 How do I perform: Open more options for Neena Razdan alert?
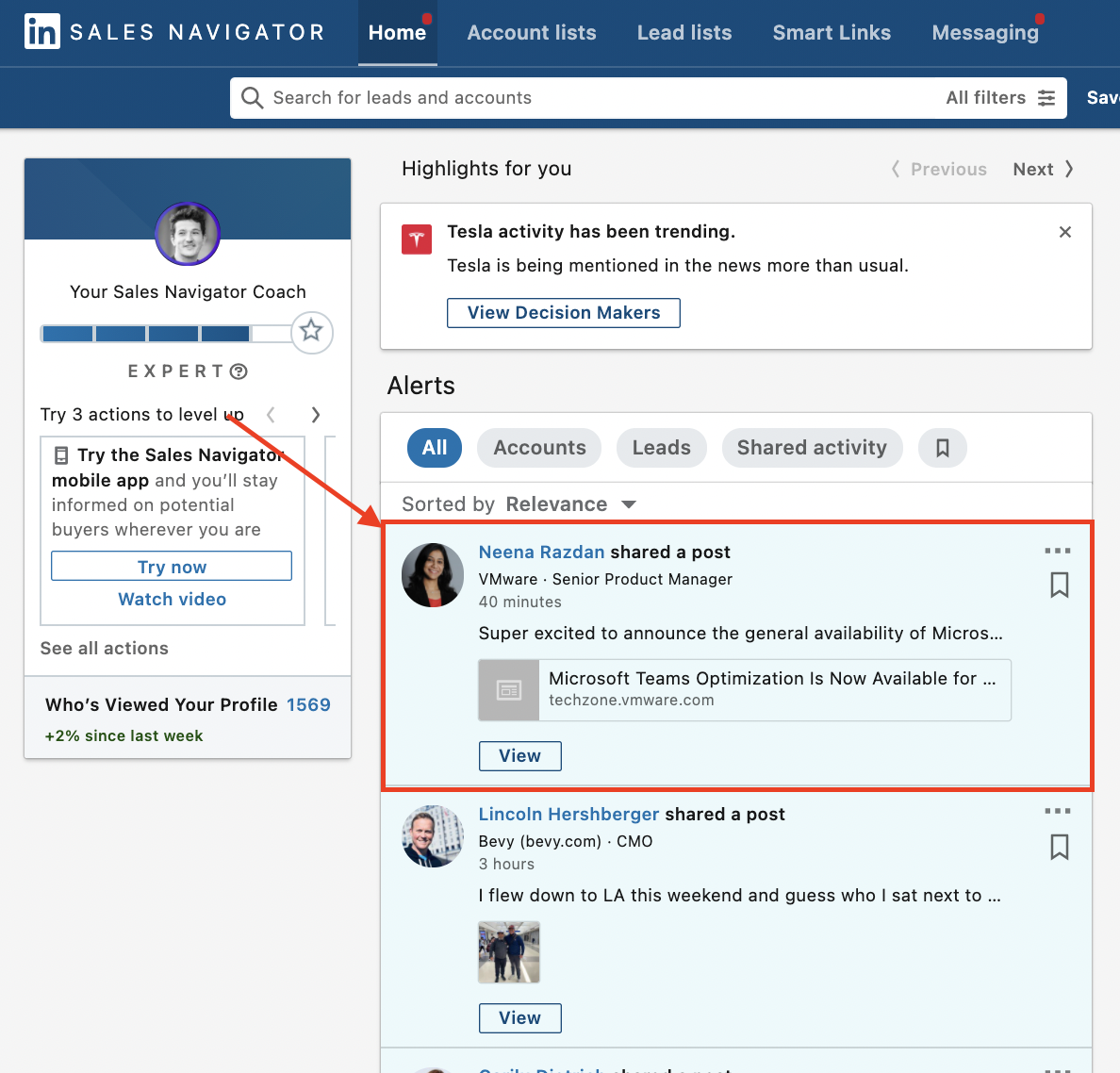pos(1058,551)
